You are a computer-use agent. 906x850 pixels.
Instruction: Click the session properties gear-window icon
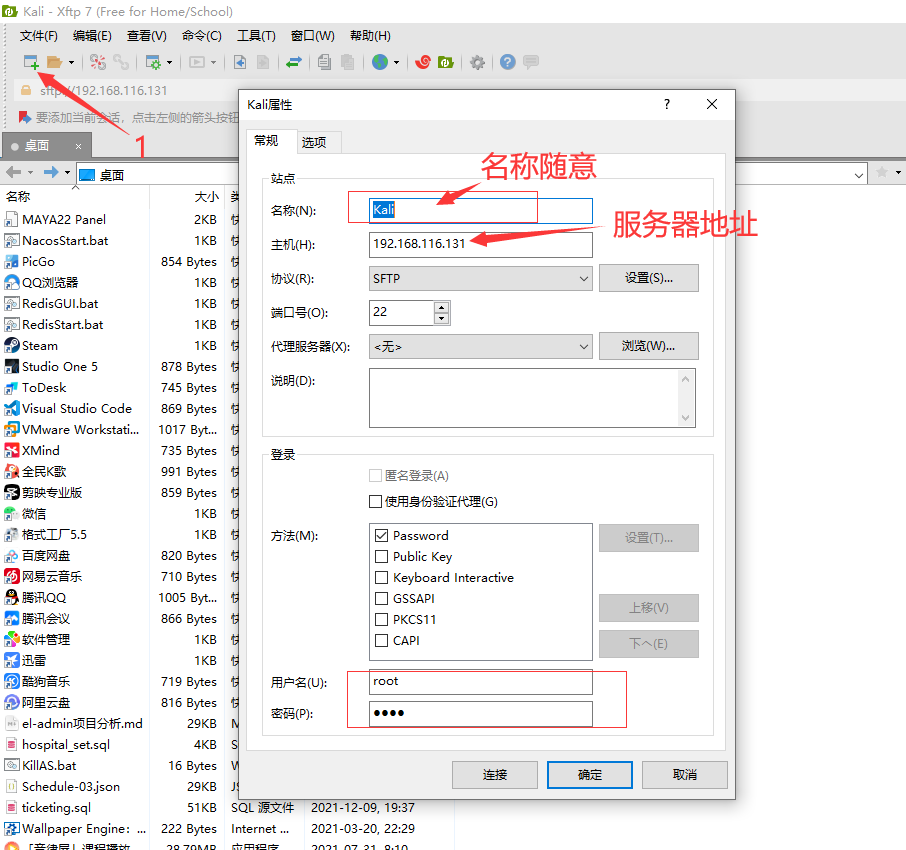pyautogui.click(x=153, y=62)
